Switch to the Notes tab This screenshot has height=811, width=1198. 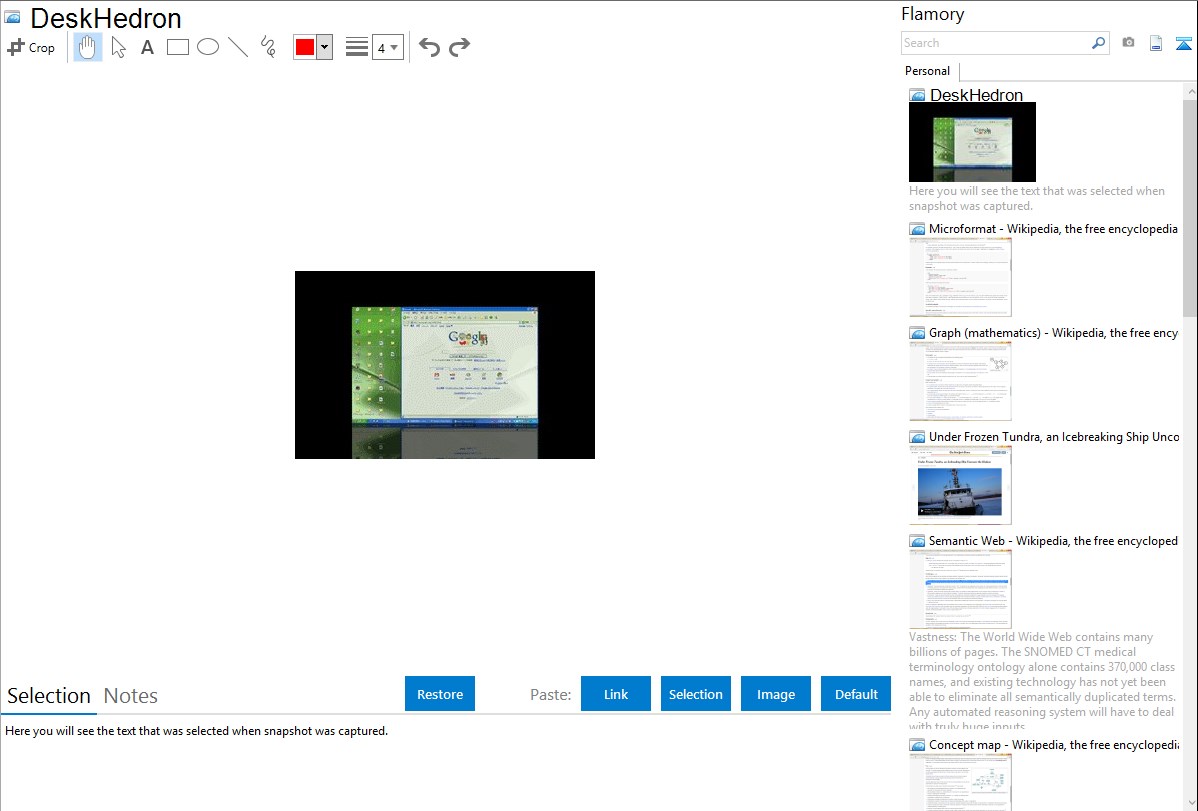pyautogui.click(x=131, y=696)
